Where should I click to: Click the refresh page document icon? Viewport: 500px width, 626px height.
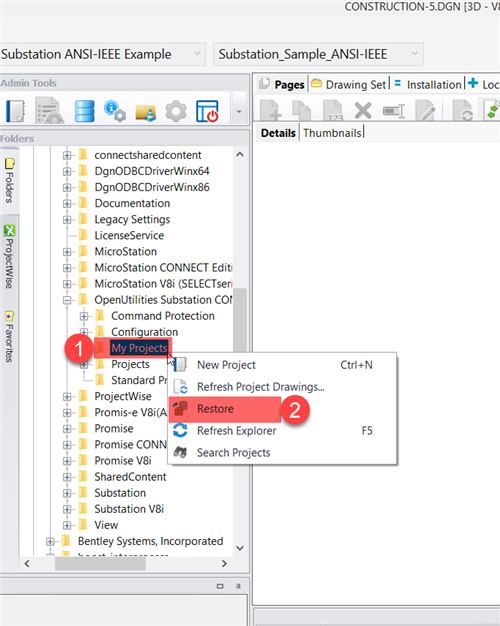pyautogui.click(x=462, y=111)
